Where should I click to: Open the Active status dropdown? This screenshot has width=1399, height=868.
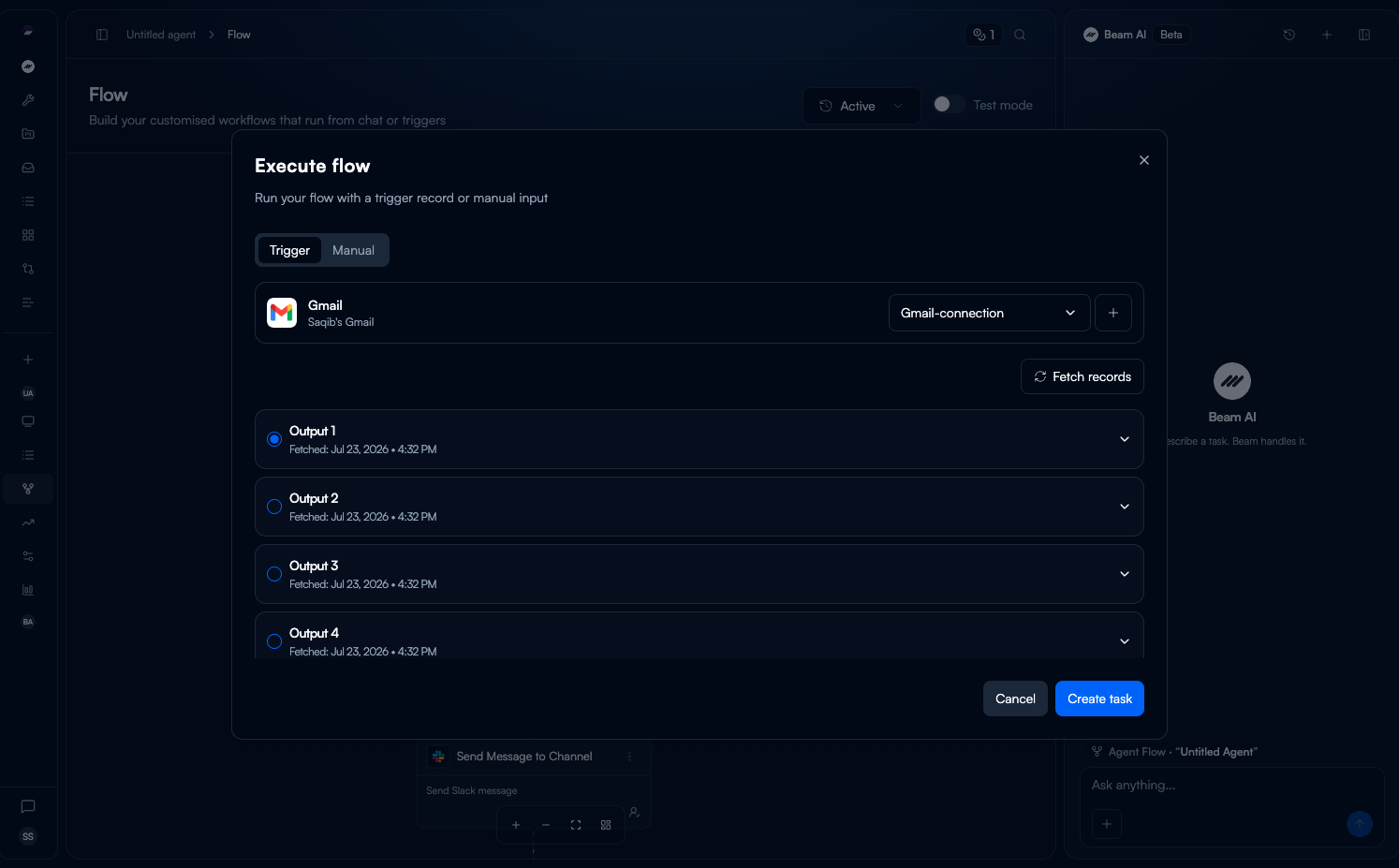coord(861,106)
